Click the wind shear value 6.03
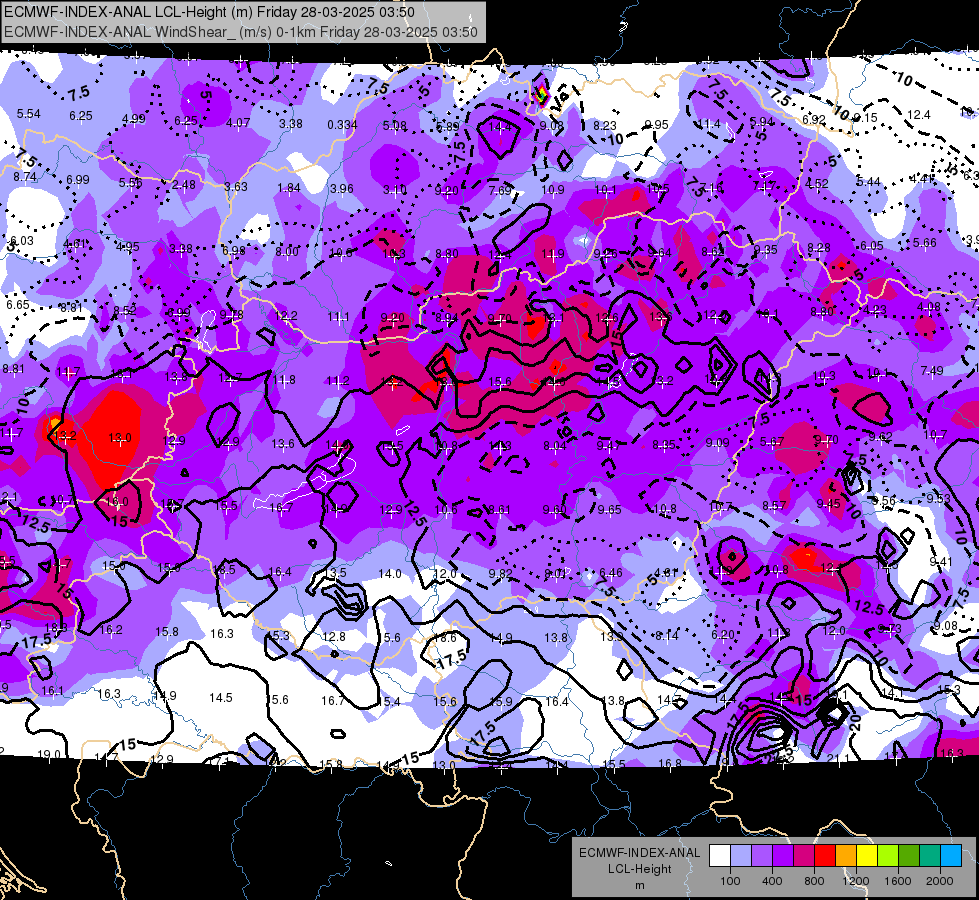The width and height of the screenshot is (979, 900). click(22, 241)
